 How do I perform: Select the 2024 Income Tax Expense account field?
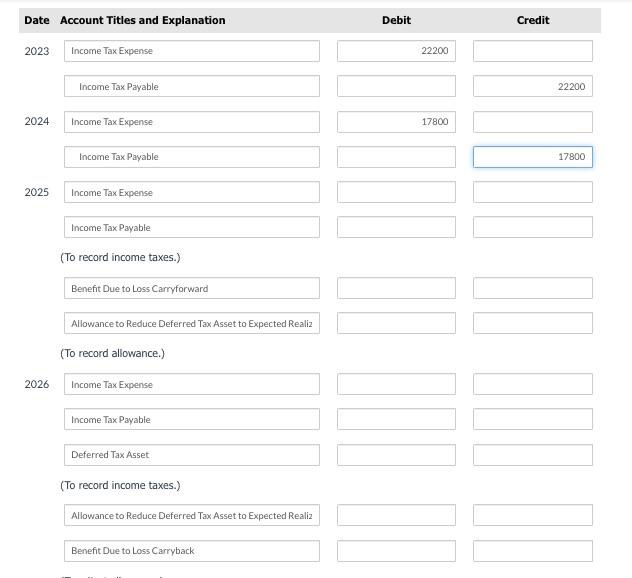click(x=192, y=122)
